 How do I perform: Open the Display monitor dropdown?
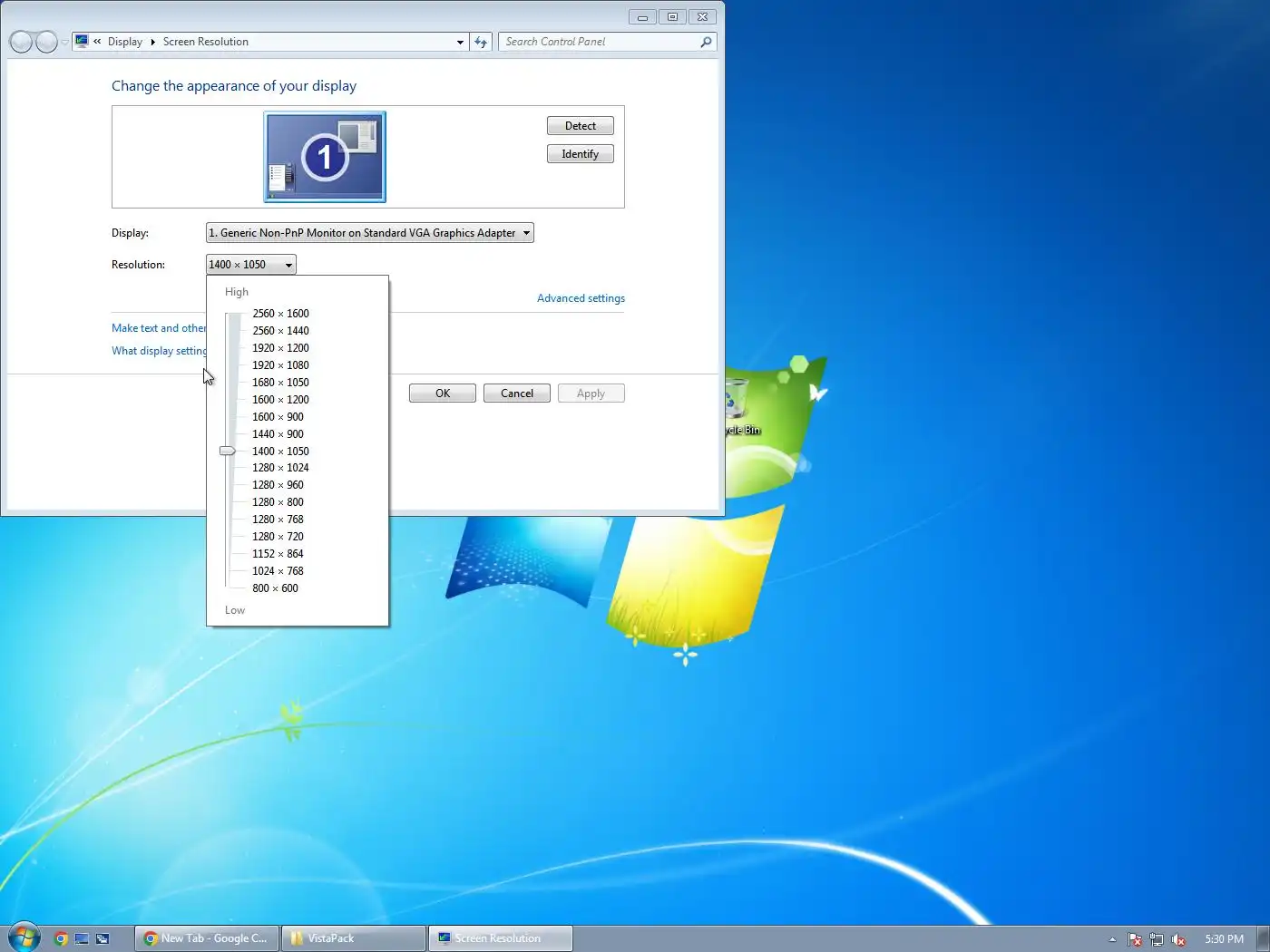tap(369, 233)
